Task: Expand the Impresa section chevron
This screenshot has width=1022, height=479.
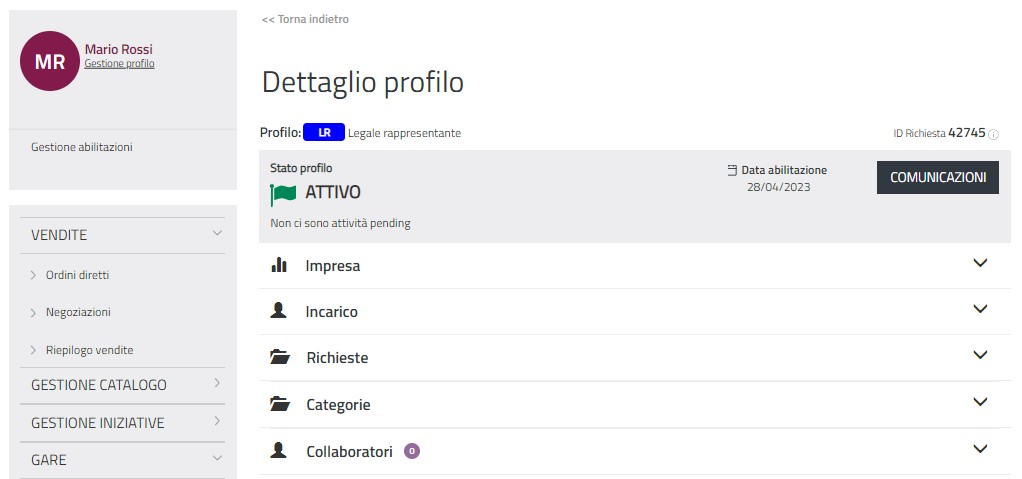Action: click(980, 264)
